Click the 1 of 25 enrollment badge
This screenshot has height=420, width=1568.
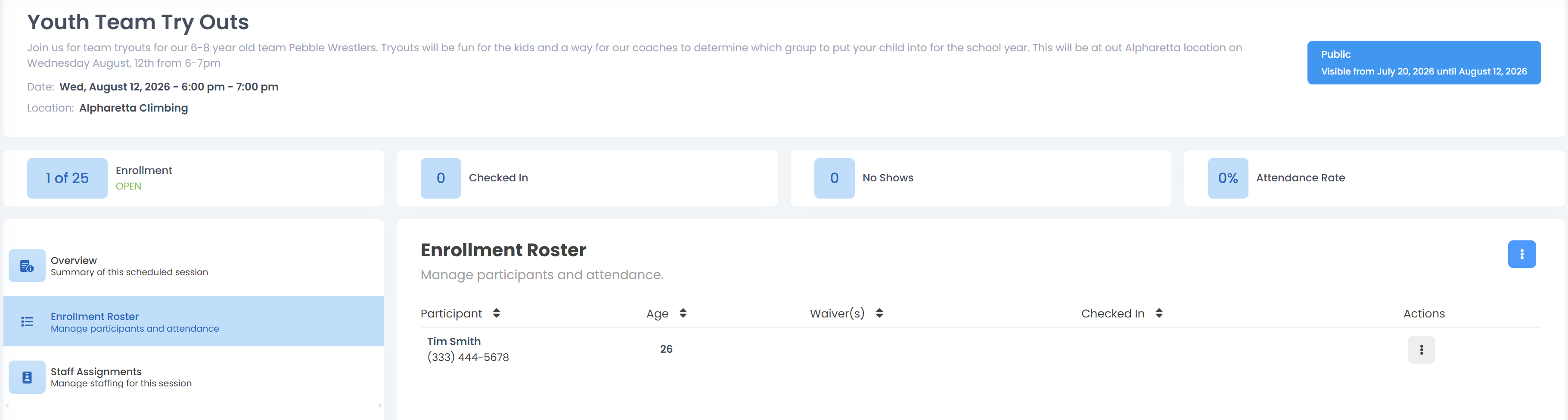point(67,178)
